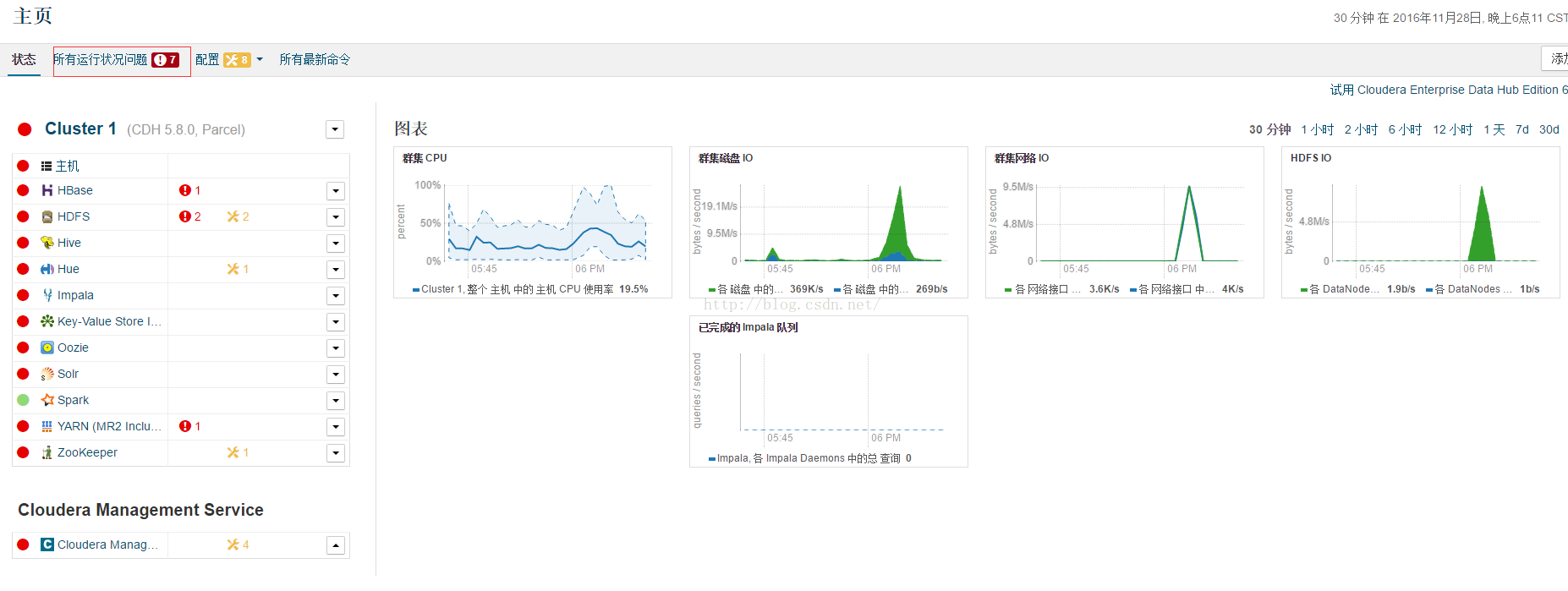Click the 添加 button at top right
The image size is (1568, 591).
point(1555,59)
